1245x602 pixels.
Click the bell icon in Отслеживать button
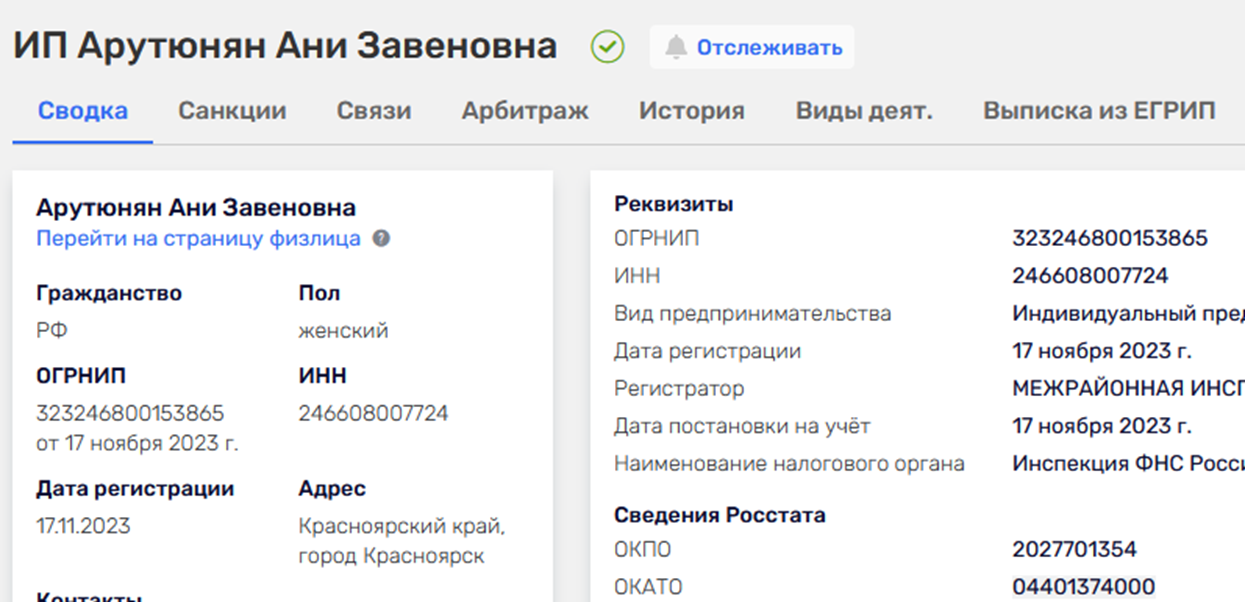677,47
